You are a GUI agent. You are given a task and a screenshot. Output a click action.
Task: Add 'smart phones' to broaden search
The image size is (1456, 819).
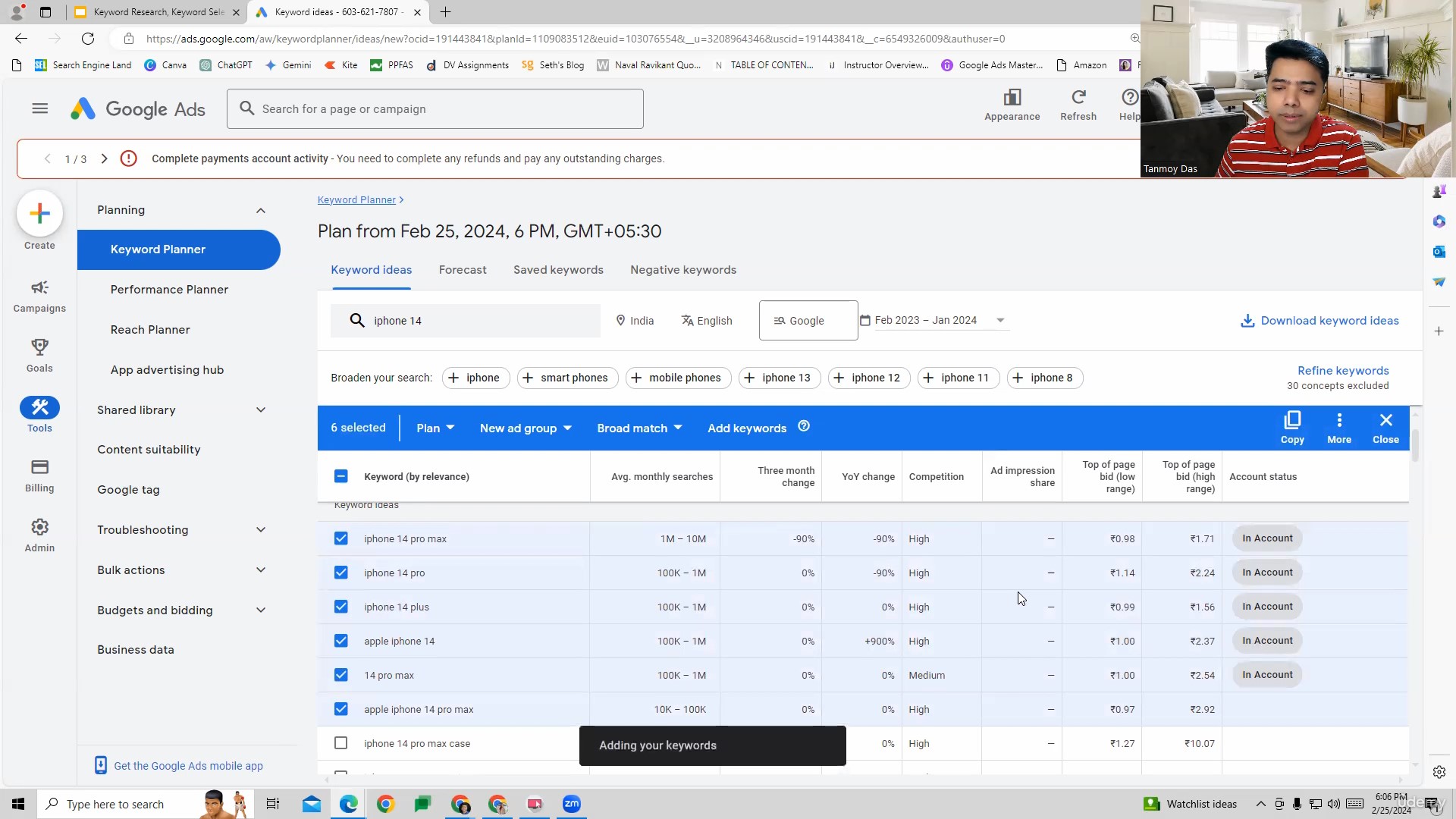567,378
